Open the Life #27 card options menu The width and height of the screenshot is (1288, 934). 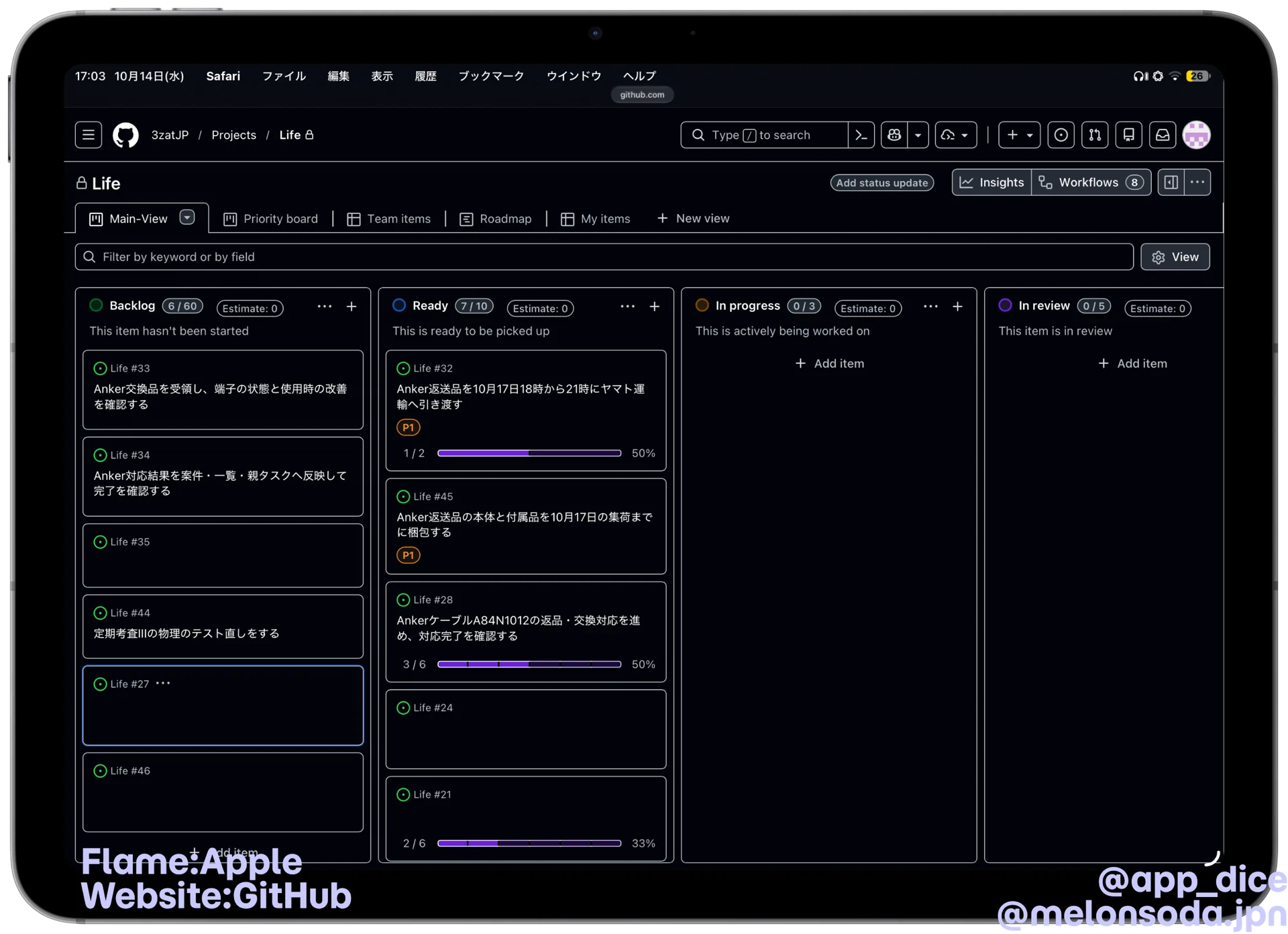(163, 683)
